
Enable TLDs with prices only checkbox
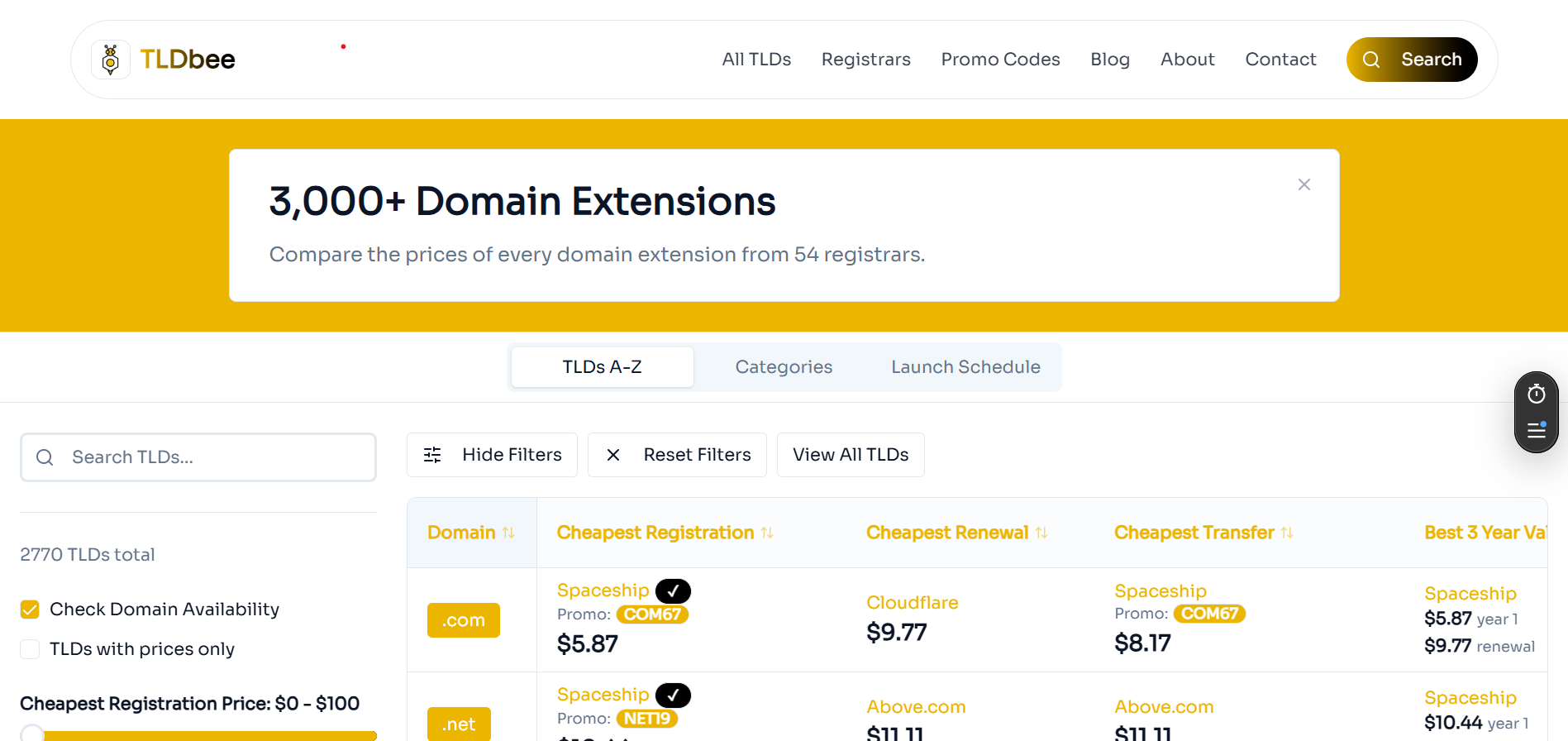point(31,649)
